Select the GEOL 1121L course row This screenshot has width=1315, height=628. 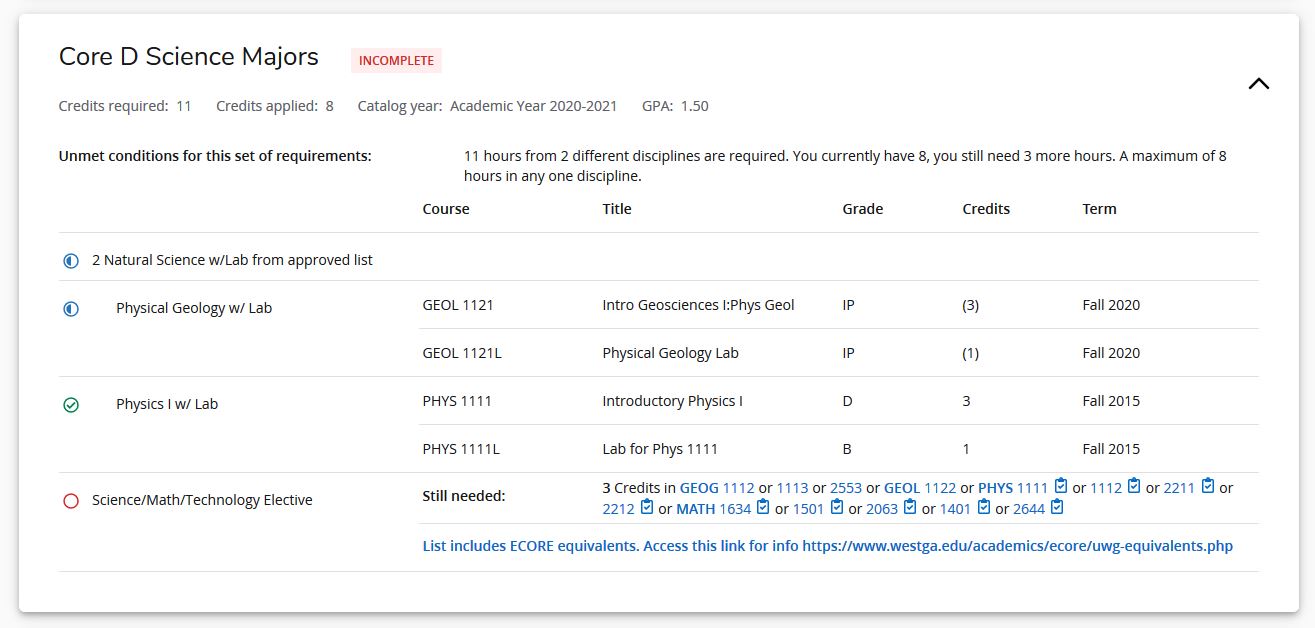pyautogui.click(x=461, y=353)
